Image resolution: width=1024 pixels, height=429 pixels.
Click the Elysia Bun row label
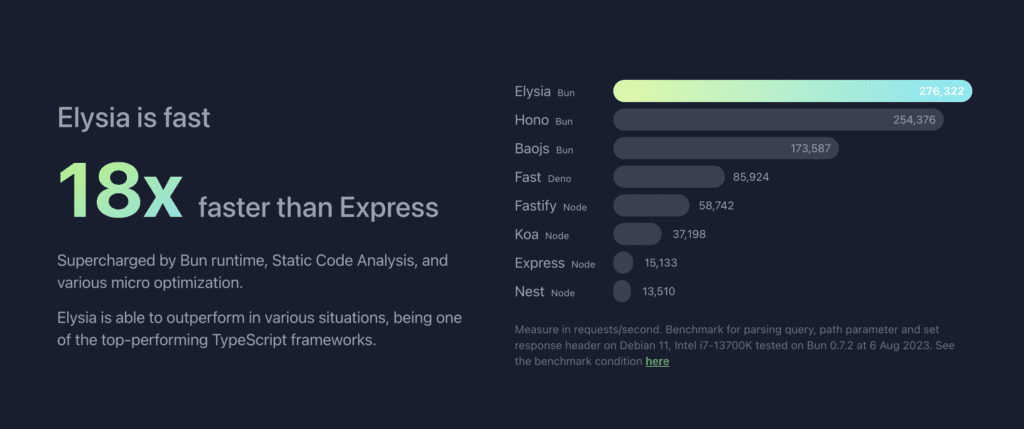545,91
